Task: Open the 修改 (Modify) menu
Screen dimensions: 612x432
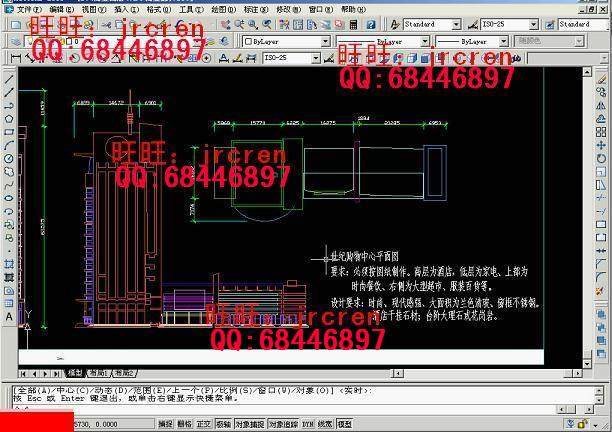Action: click(x=288, y=9)
